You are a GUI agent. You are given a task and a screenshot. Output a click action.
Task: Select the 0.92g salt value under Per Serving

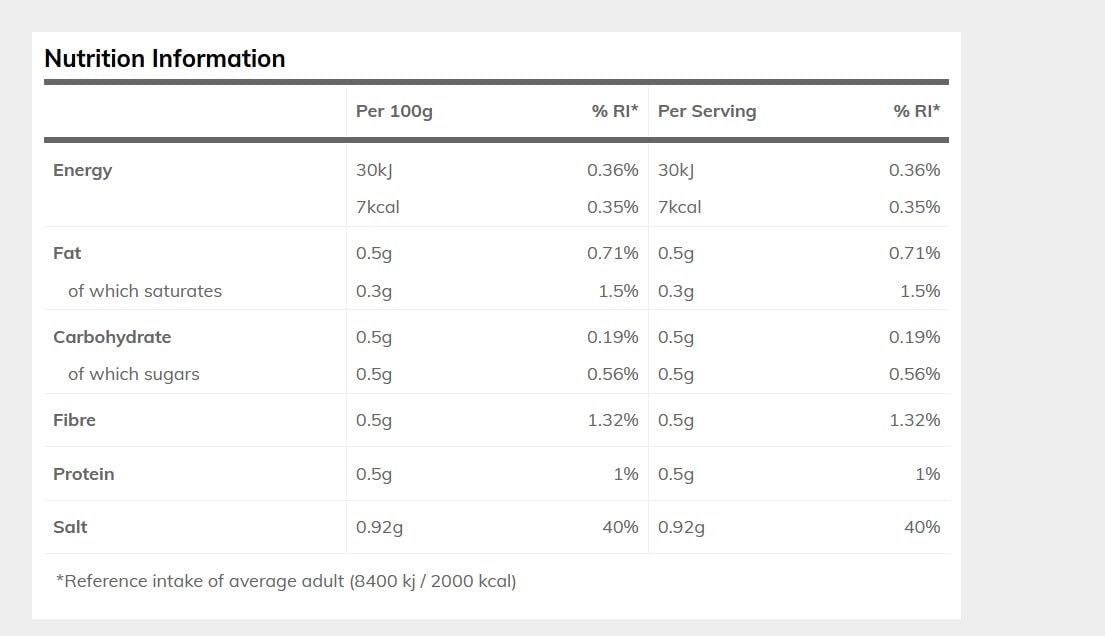coord(681,527)
